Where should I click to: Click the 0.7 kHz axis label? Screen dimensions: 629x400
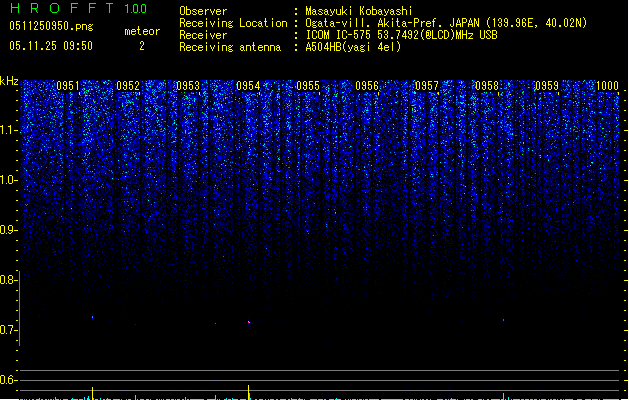click(x=9, y=330)
